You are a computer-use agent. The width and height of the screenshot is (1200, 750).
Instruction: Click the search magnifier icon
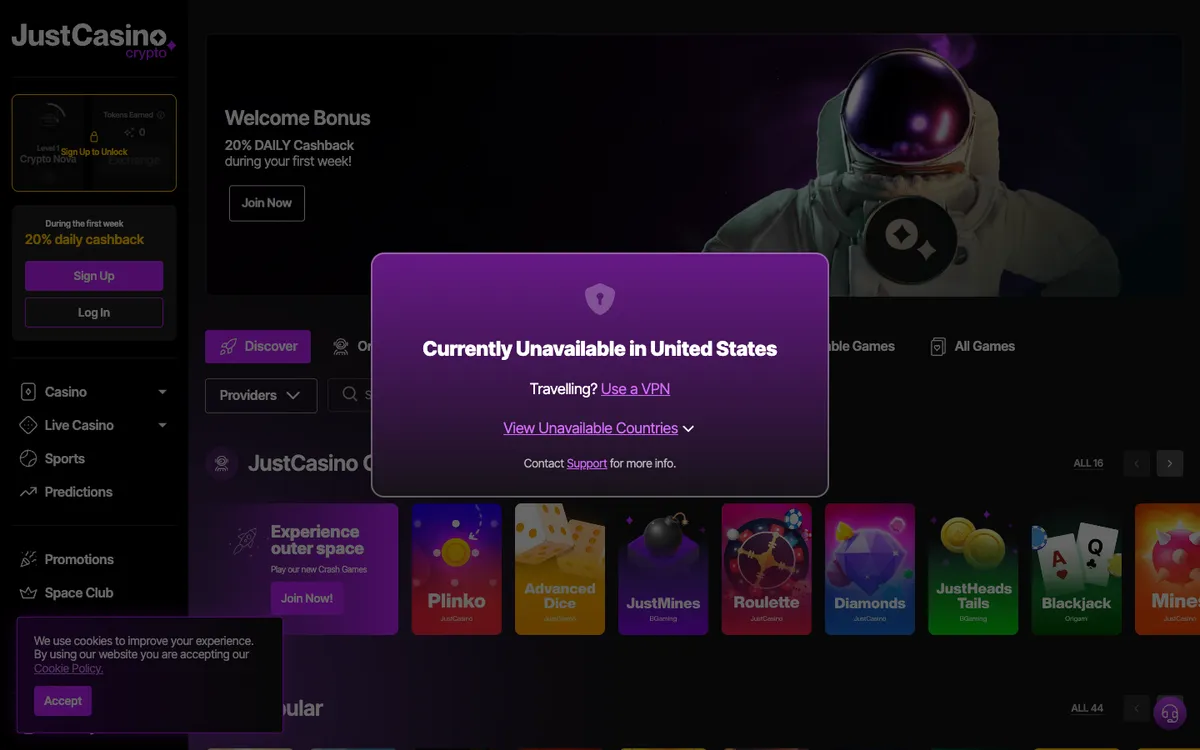coord(350,395)
